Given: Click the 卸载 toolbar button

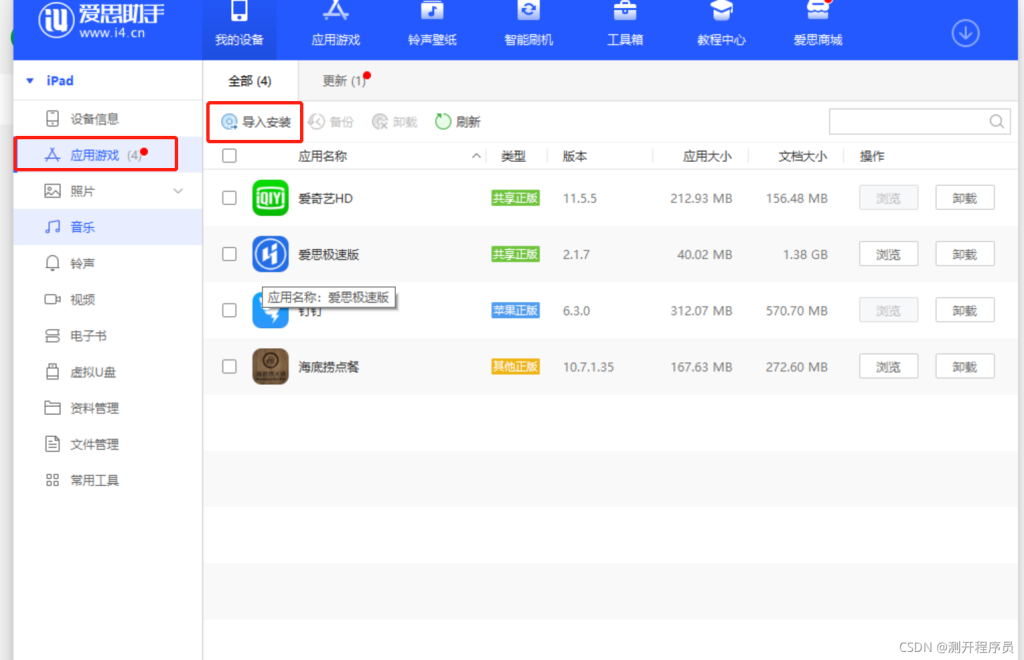Looking at the screenshot, I should point(394,122).
